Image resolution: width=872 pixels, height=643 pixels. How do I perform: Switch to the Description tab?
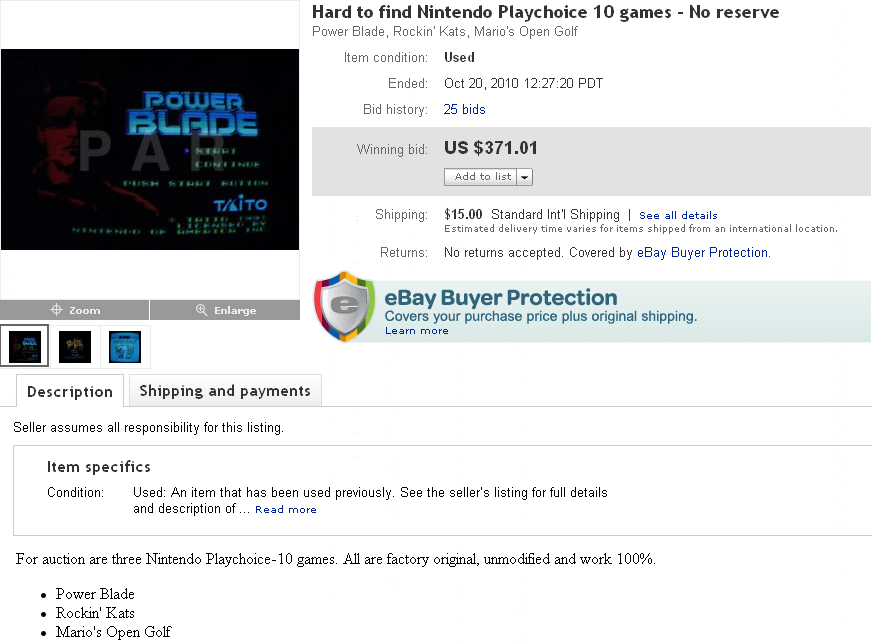pos(70,391)
